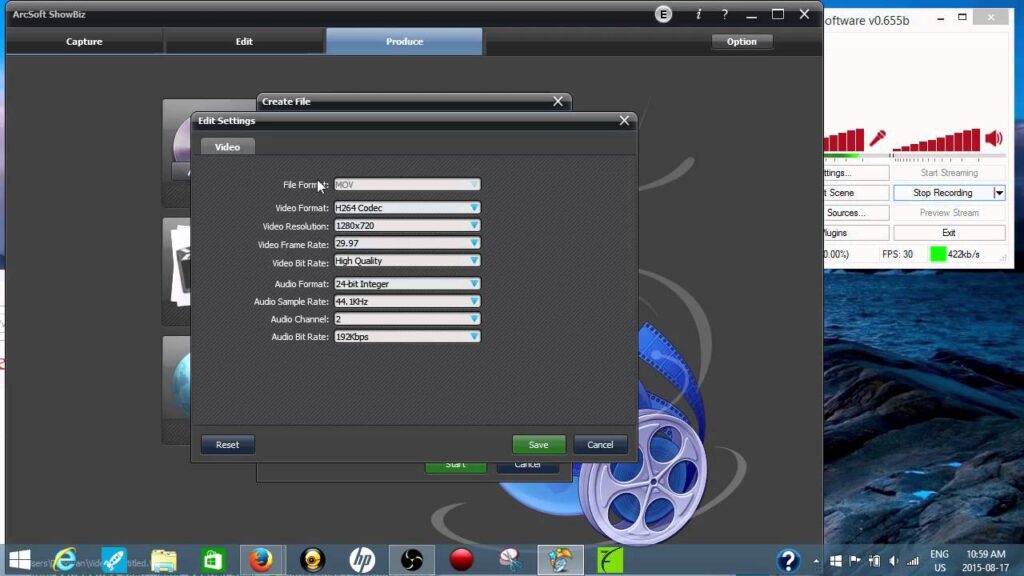The height and width of the screenshot is (576, 1024).
Task: Open the HP app from the taskbar
Action: (x=363, y=559)
